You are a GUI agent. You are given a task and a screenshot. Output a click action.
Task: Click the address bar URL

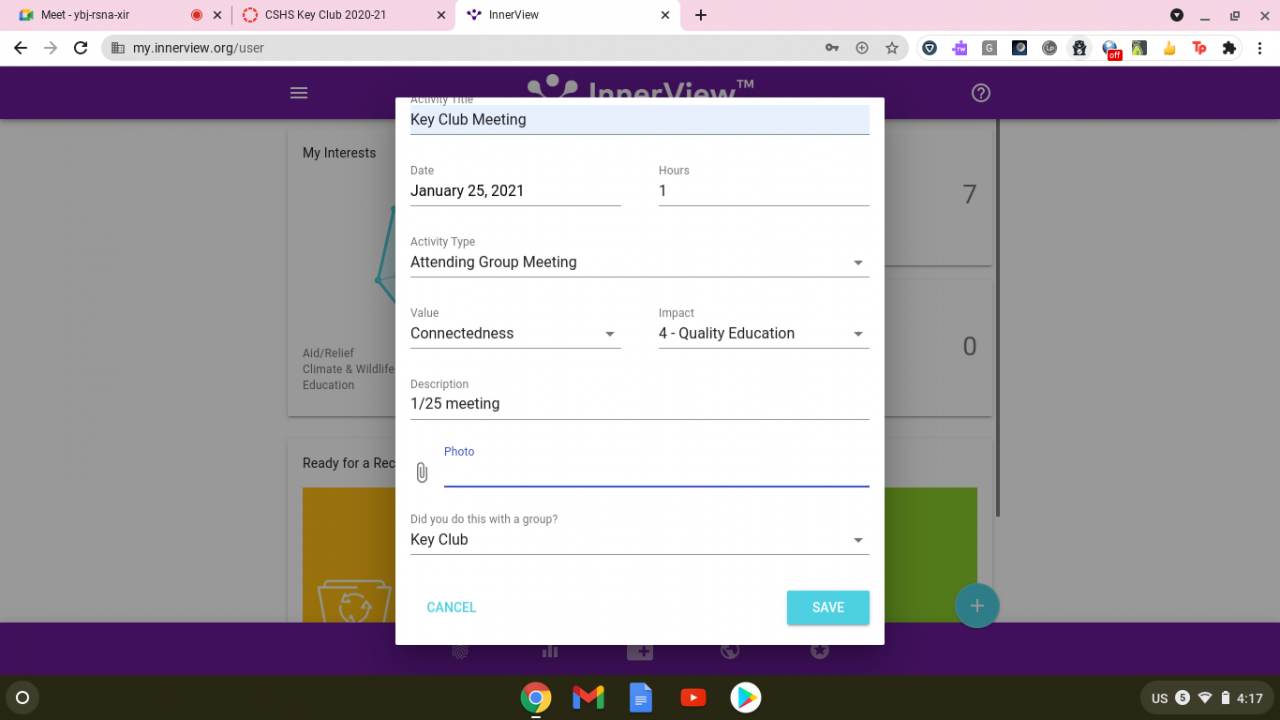click(x=199, y=48)
